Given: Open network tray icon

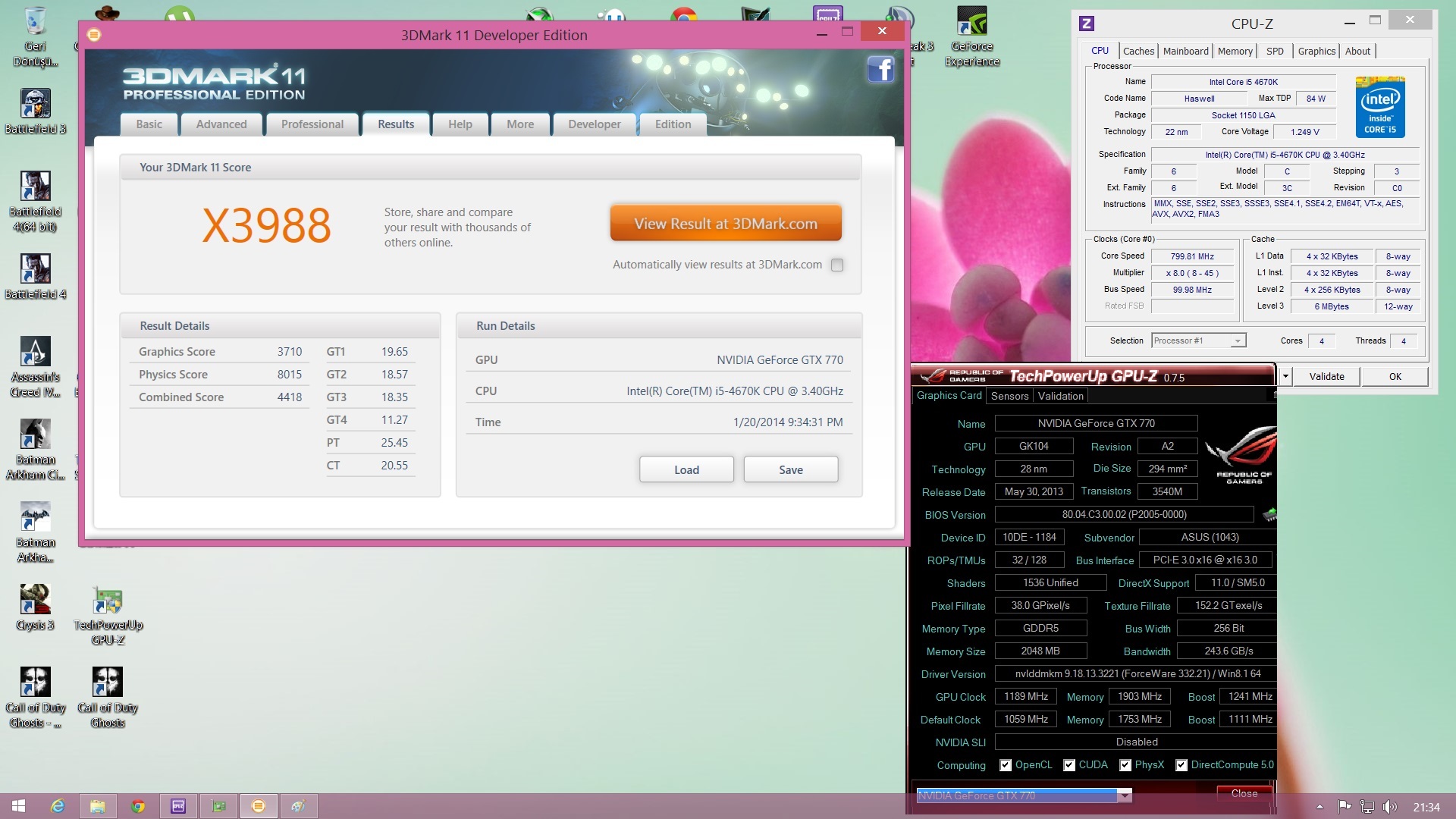Looking at the screenshot, I should pos(1367,807).
